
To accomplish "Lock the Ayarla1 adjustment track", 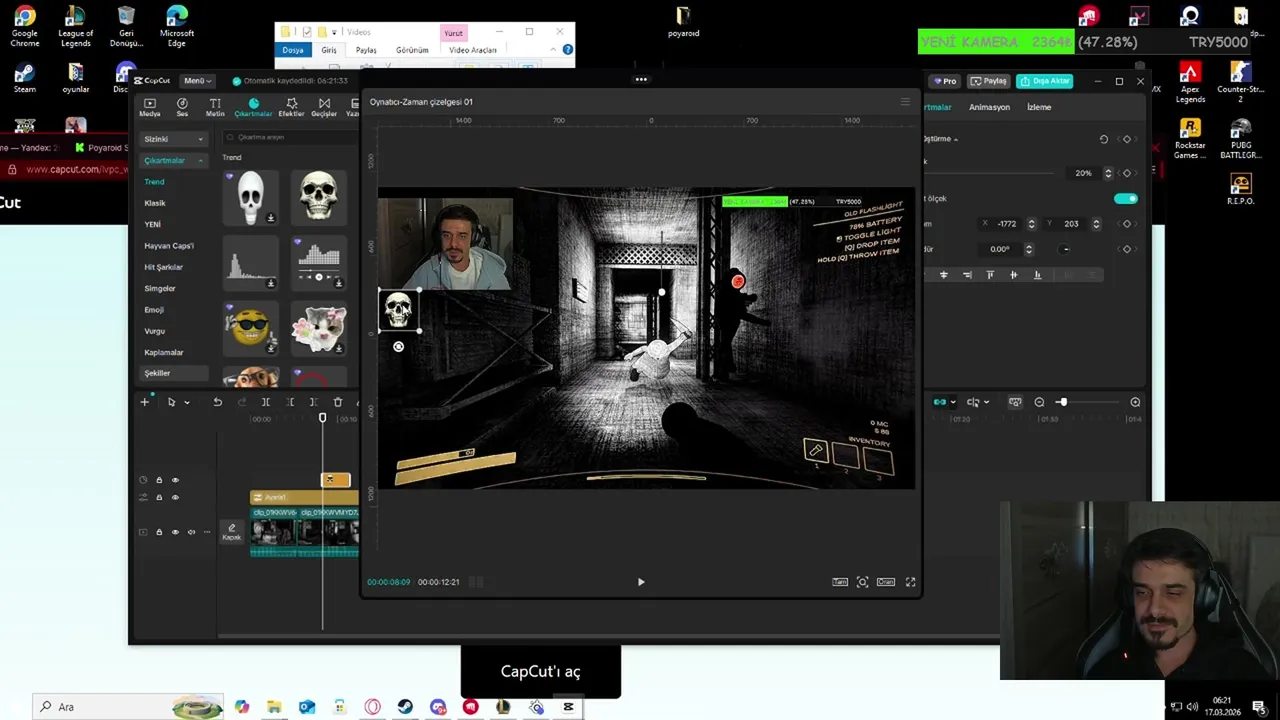I will tap(158, 497).
